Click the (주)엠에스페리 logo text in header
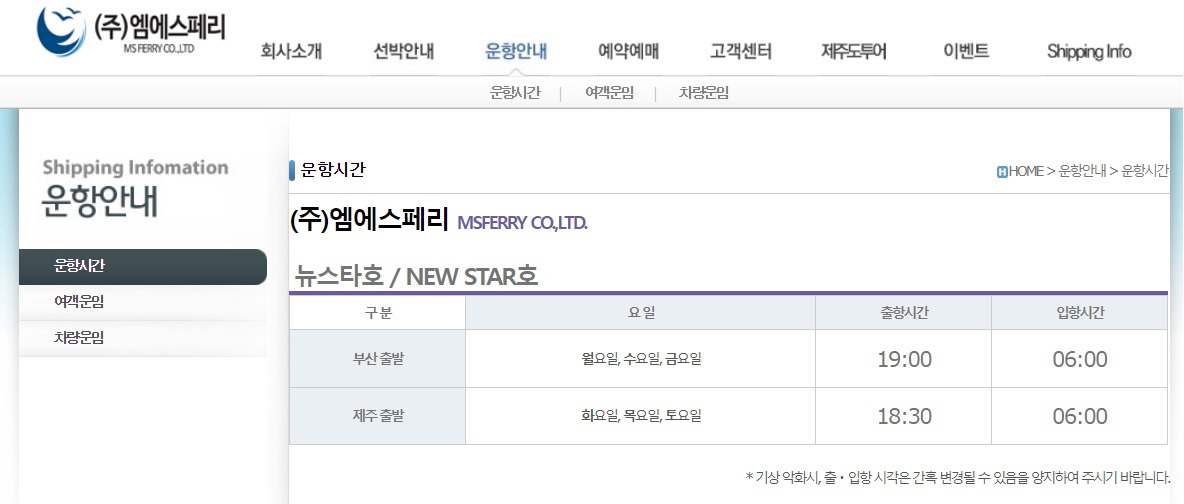 (x=159, y=28)
